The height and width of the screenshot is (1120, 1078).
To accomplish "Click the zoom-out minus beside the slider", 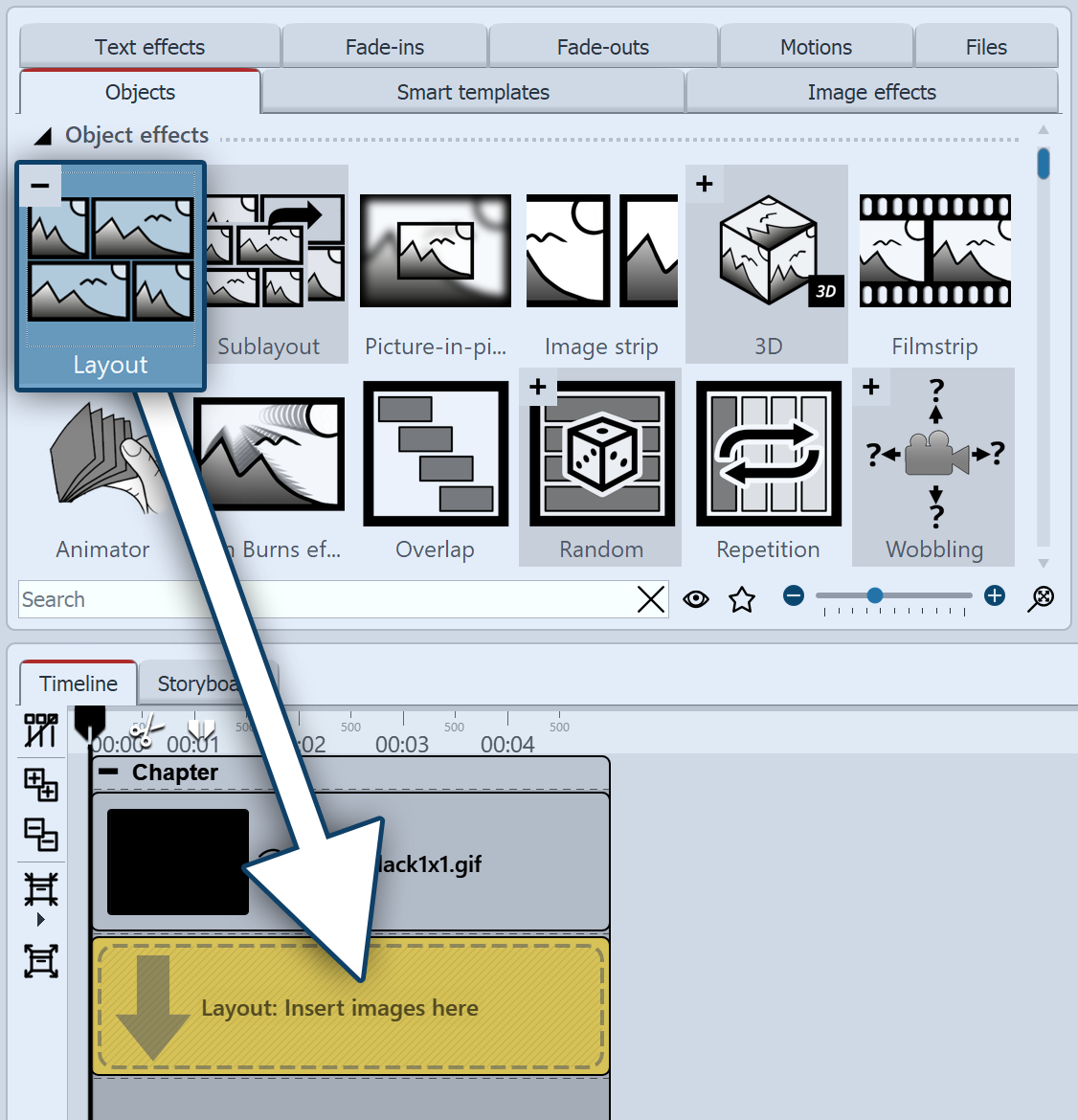I will (x=794, y=595).
